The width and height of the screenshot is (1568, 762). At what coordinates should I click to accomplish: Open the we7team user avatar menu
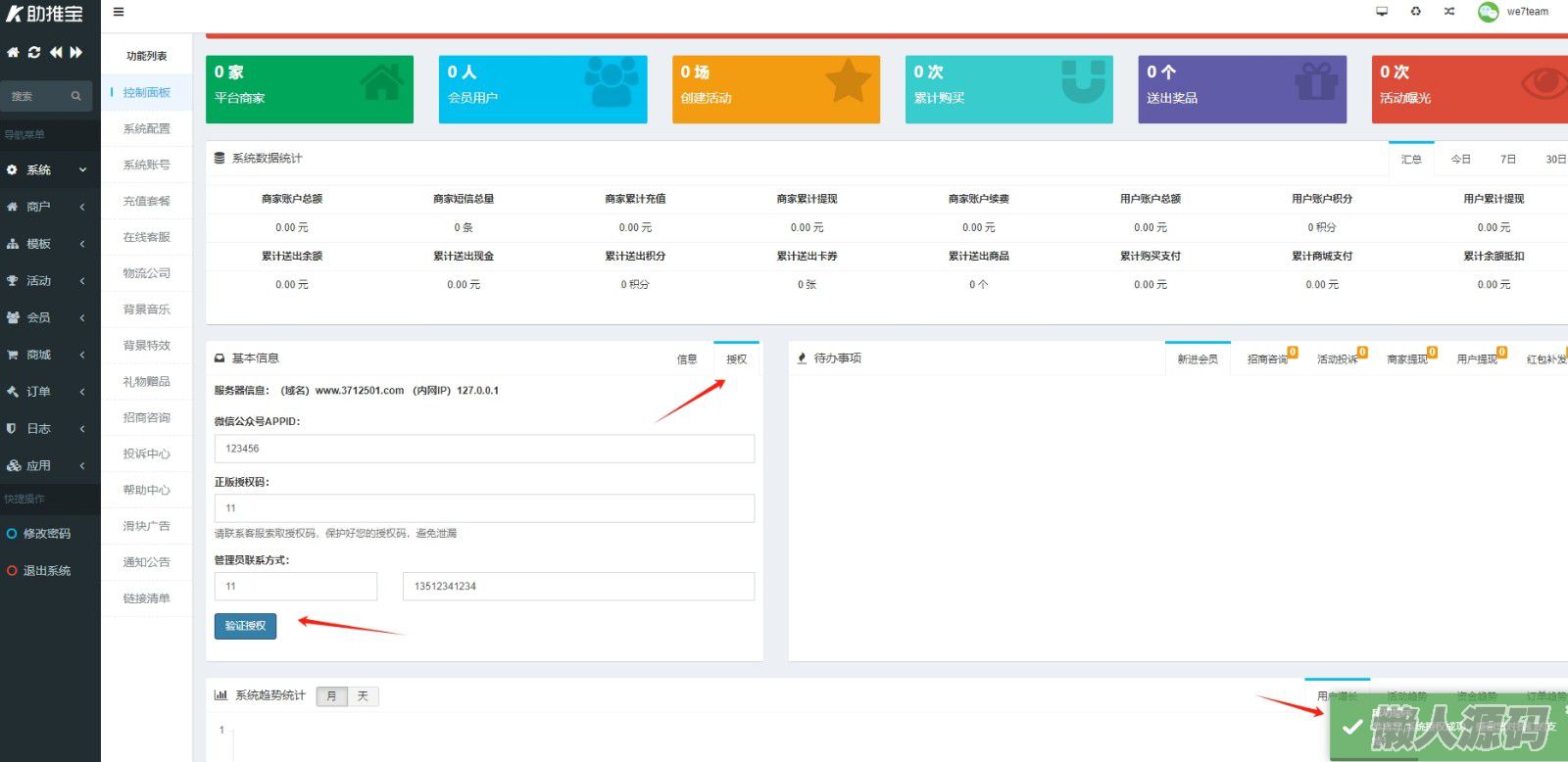1489,12
